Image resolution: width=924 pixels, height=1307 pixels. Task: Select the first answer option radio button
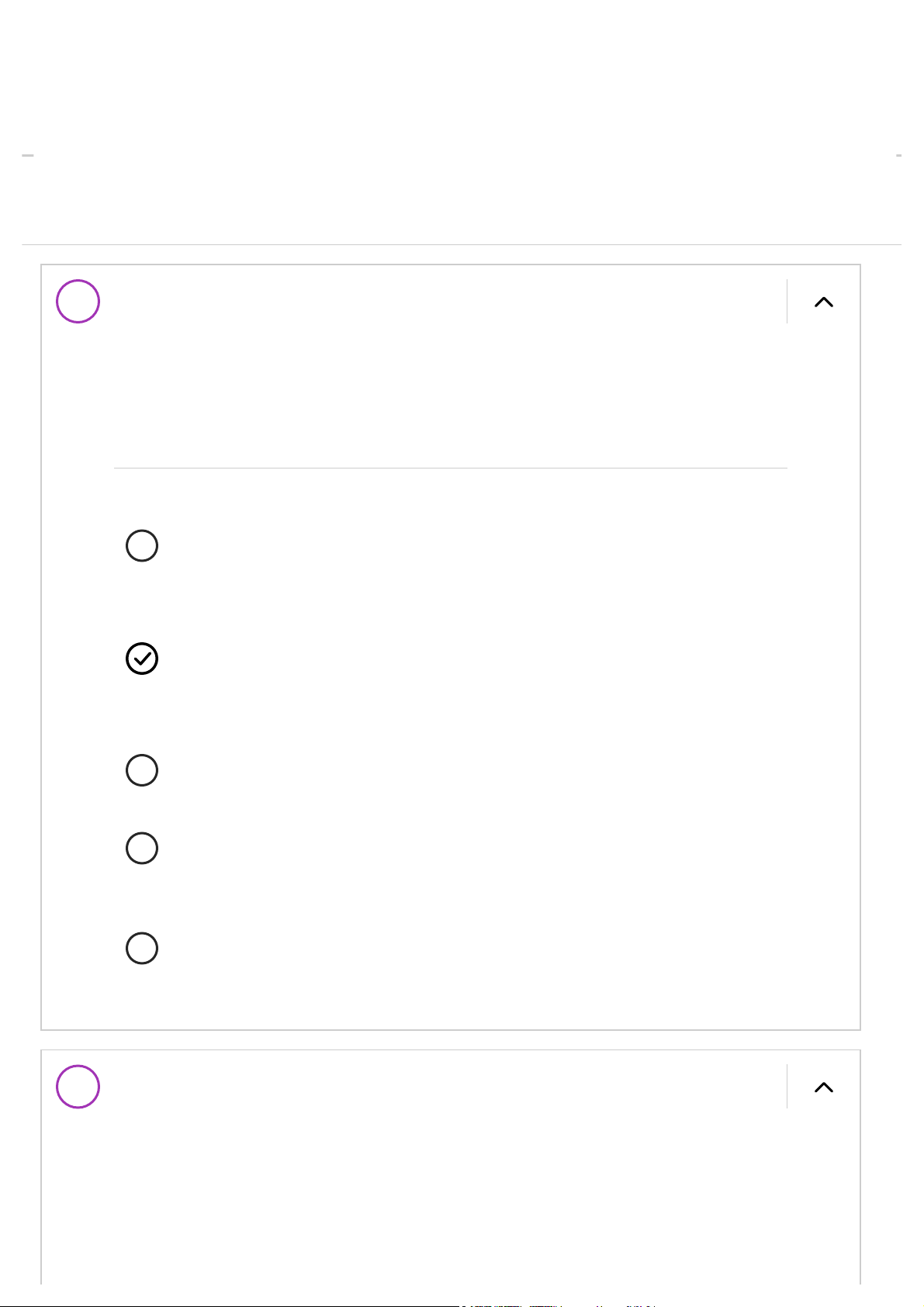coord(142,546)
